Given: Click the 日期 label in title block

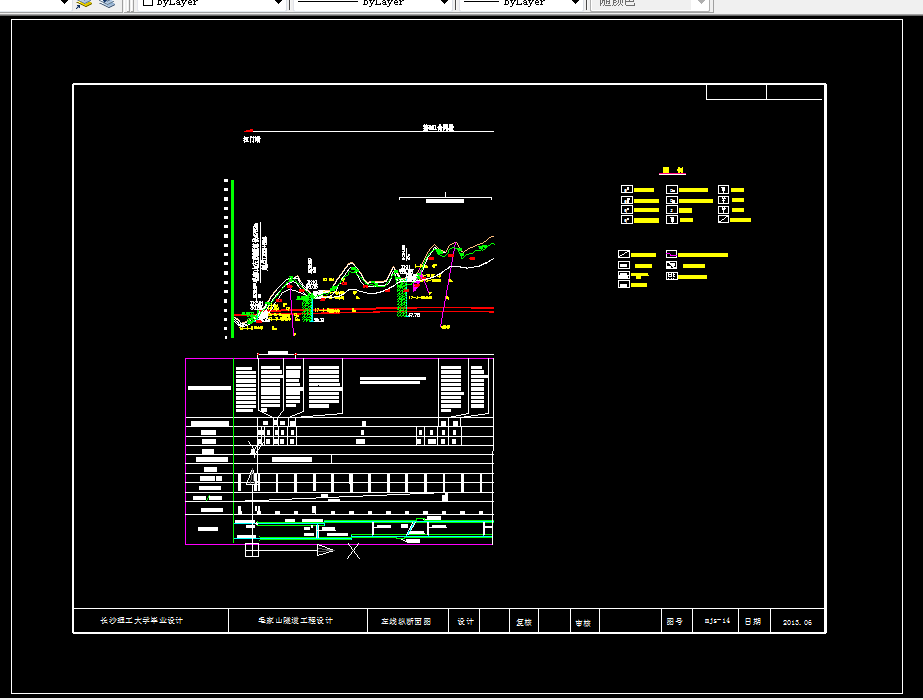Looking at the screenshot, I should (x=753, y=621).
